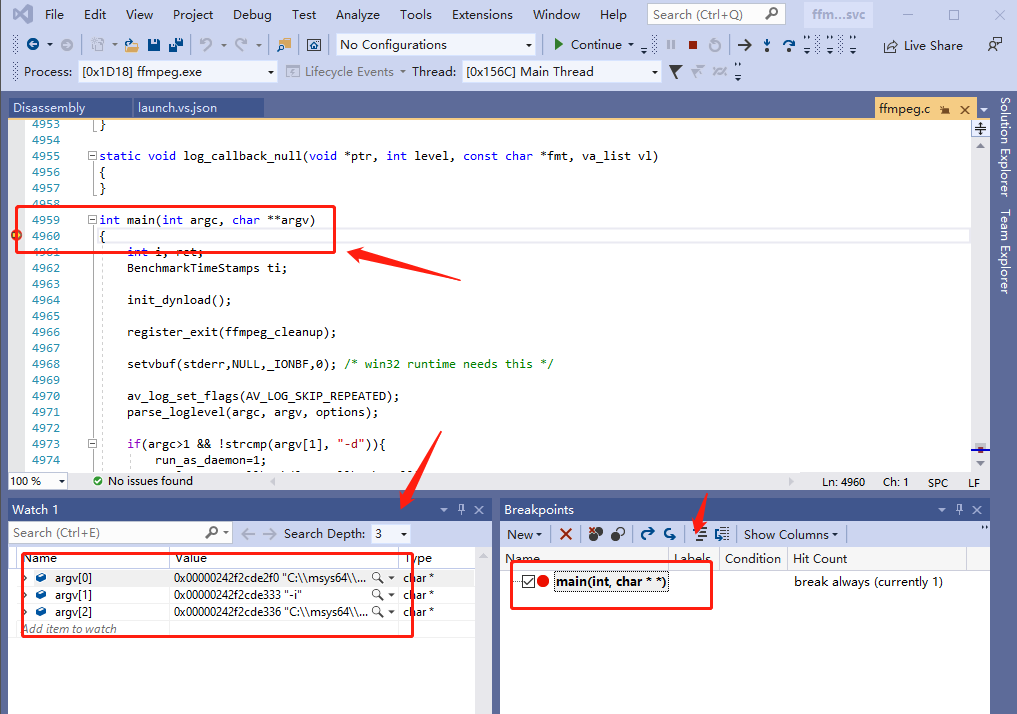Pin the ffmpeg.c tab
Viewport: 1017px width, 714px height.
[x=945, y=110]
